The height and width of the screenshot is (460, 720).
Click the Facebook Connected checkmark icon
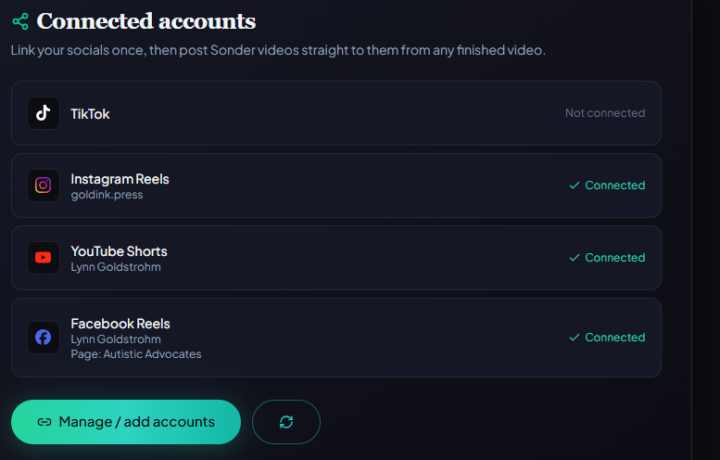click(x=574, y=337)
